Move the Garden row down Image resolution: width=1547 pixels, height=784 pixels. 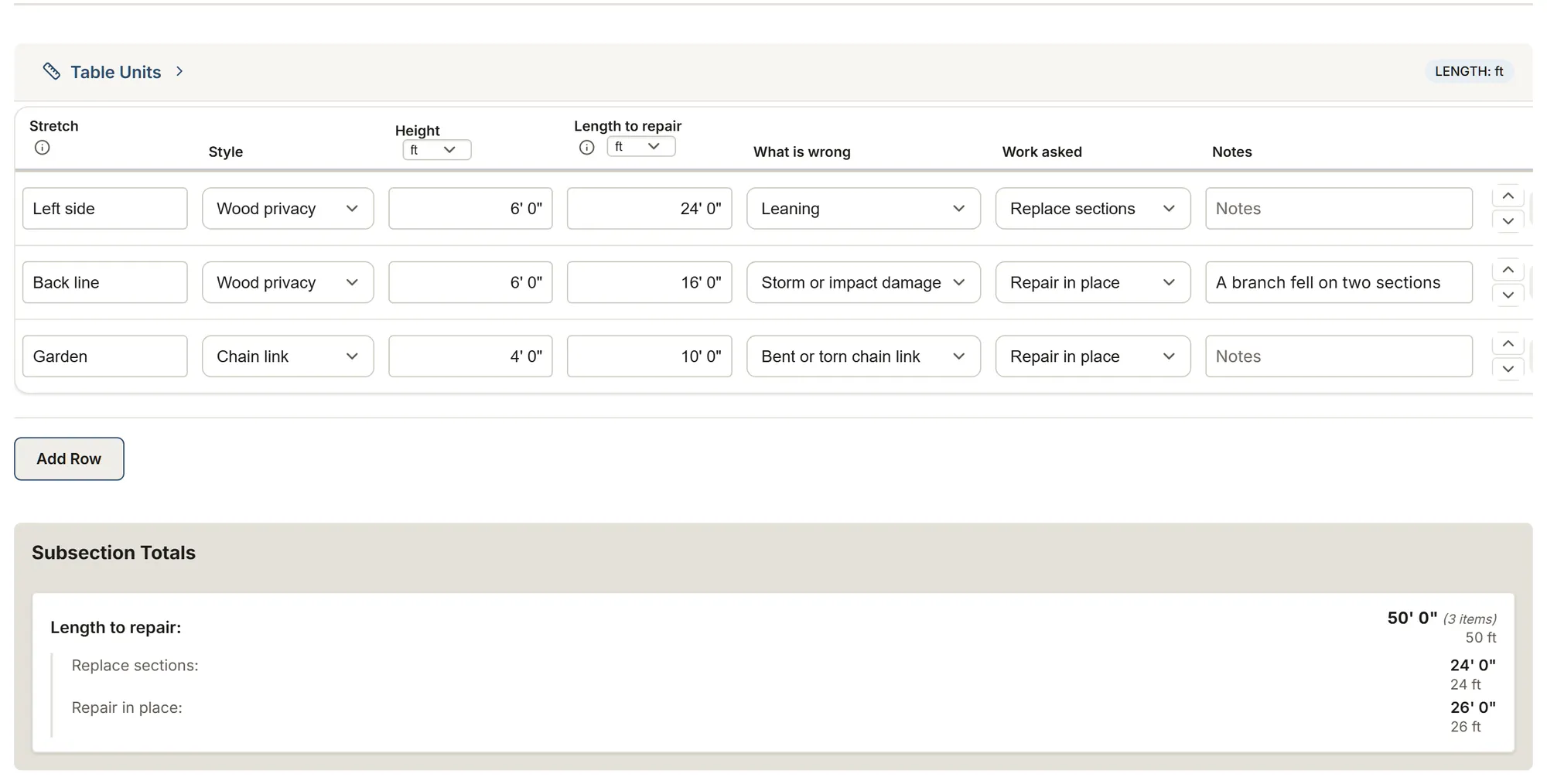[1508, 369]
